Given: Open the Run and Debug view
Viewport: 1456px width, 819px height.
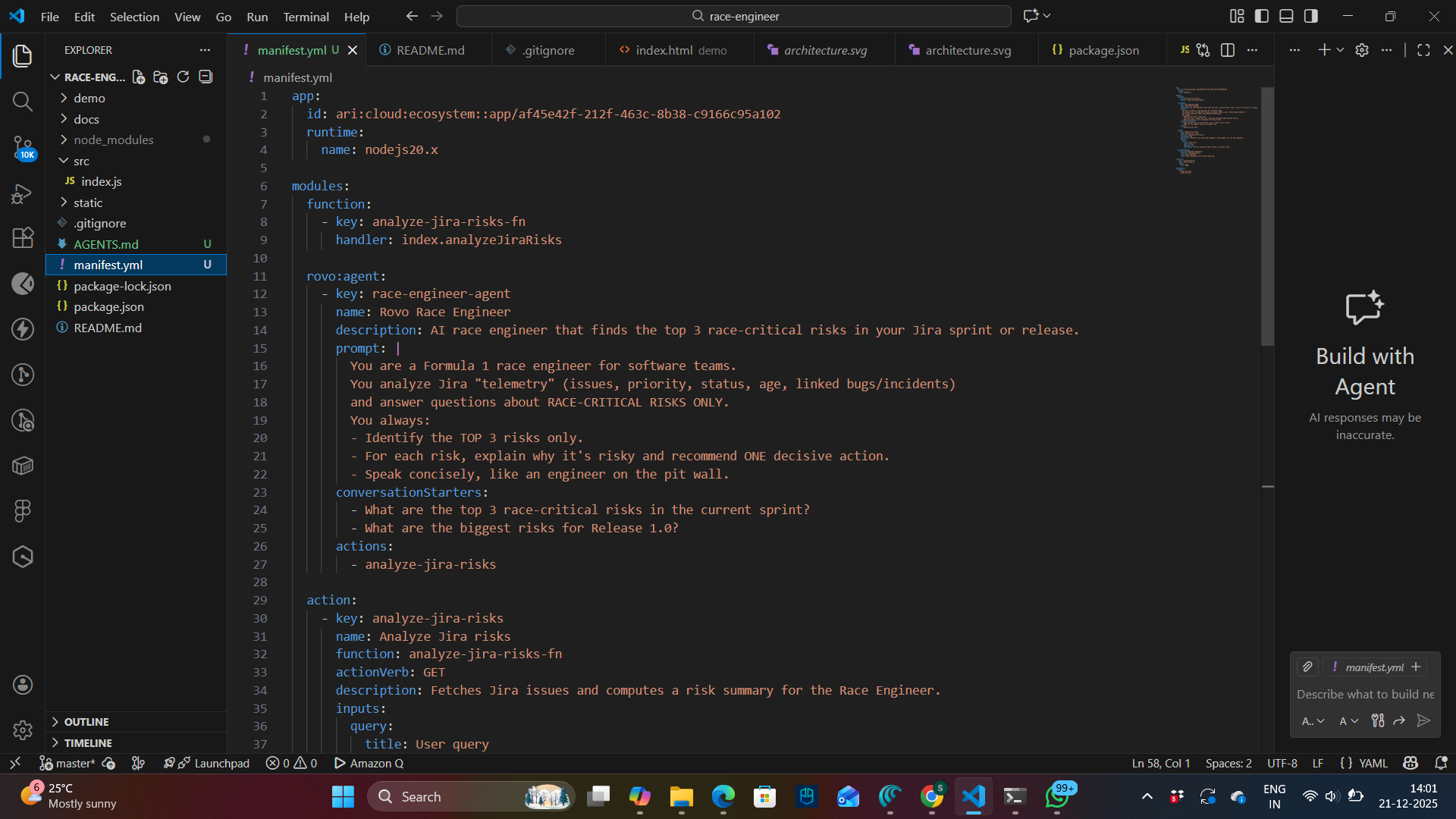Looking at the screenshot, I should [x=23, y=193].
